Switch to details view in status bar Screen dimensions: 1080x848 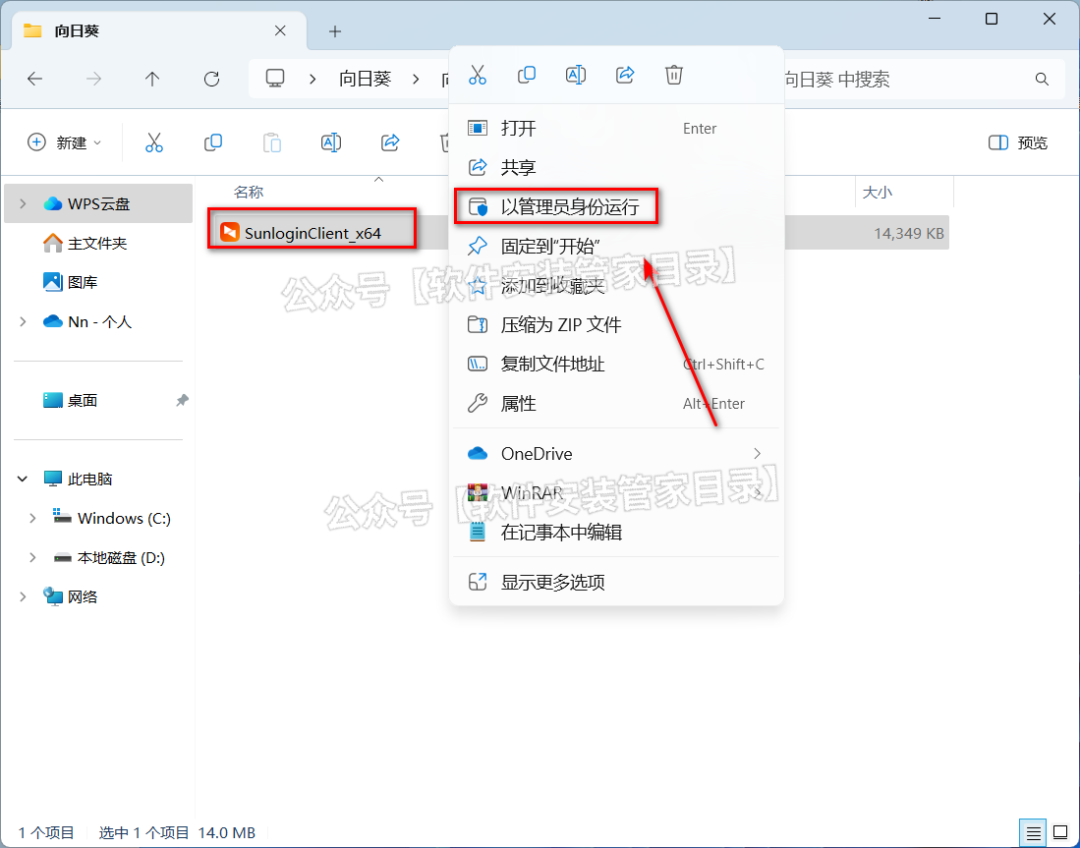[1033, 833]
